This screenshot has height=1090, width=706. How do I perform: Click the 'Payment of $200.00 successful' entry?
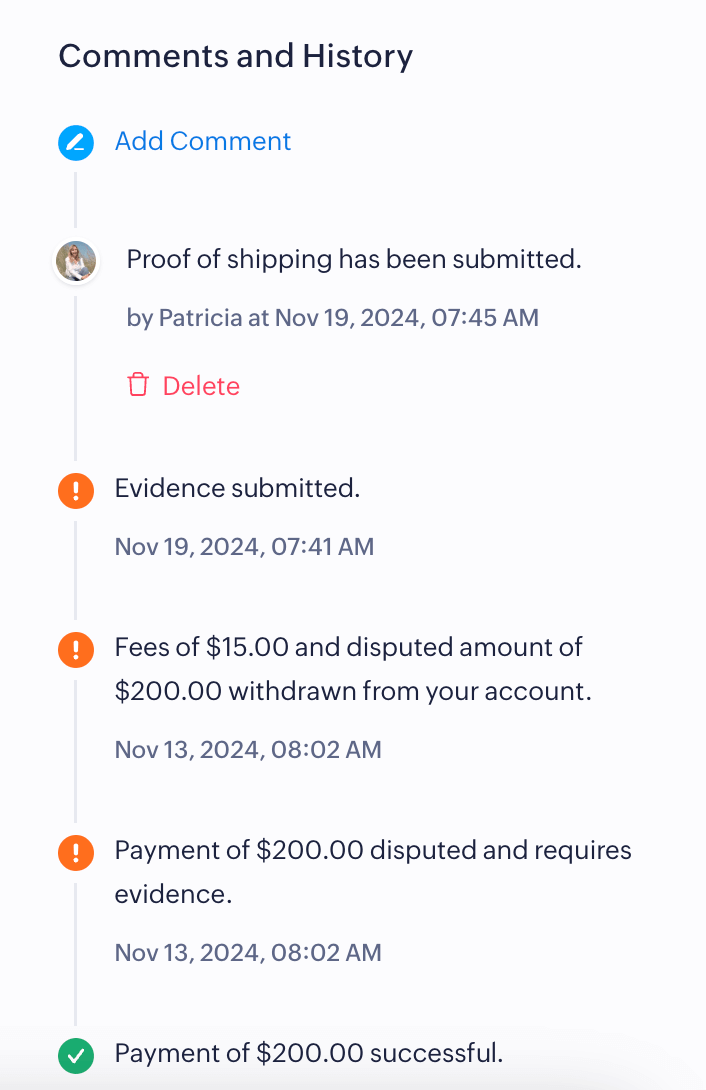click(x=309, y=1053)
